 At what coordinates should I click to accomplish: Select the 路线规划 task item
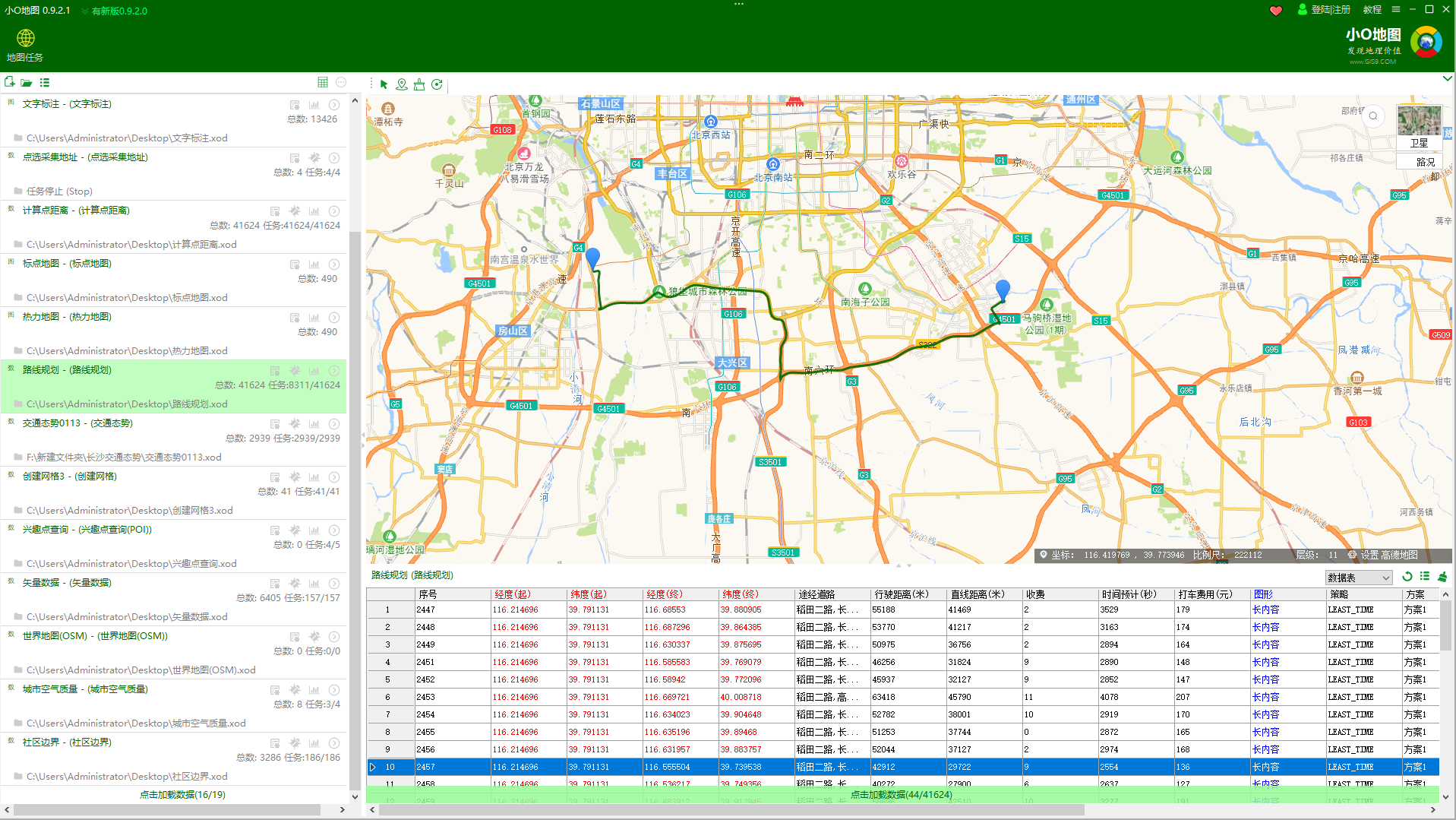click(174, 386)
